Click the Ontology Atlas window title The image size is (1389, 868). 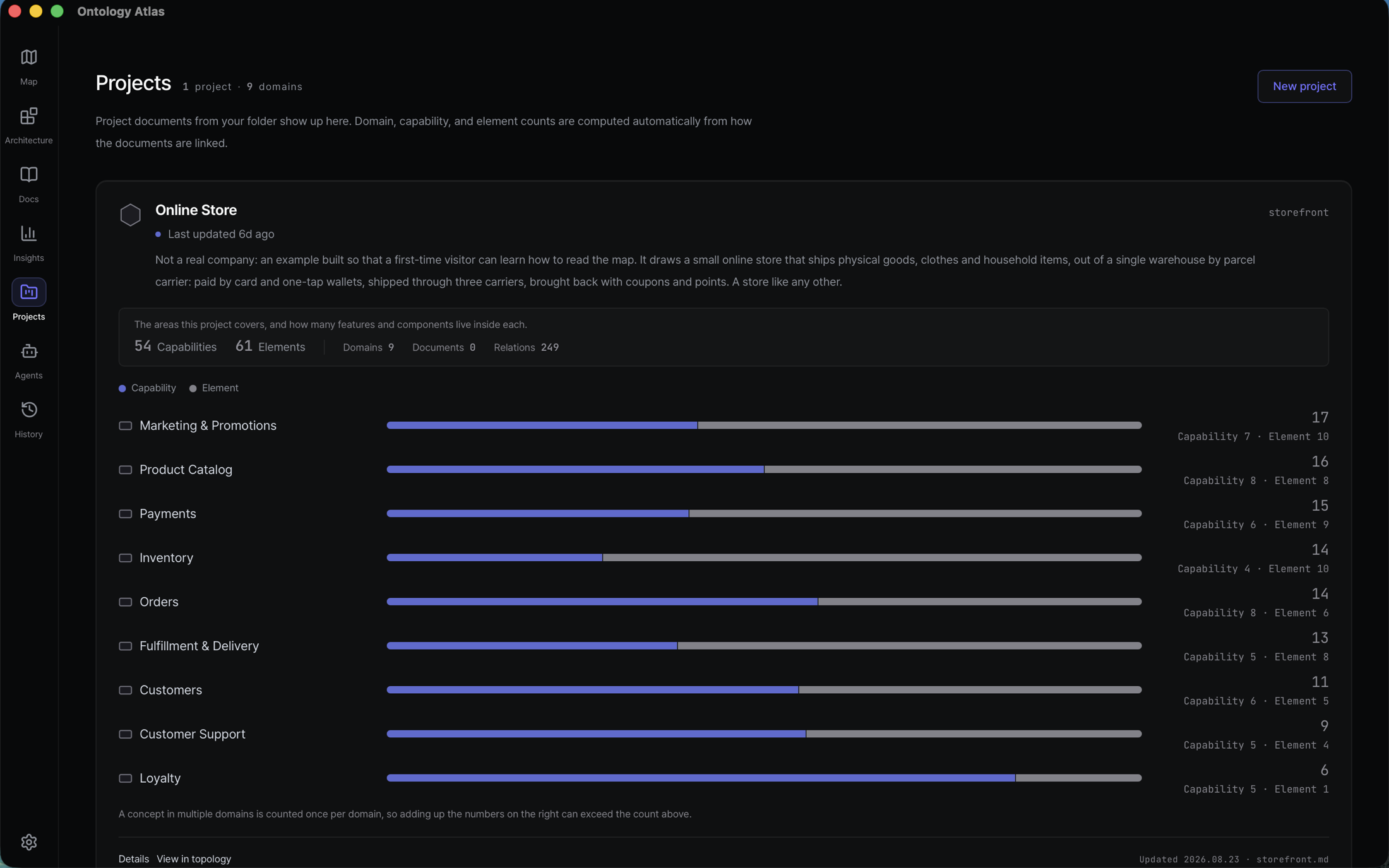[x=121, y=11]
